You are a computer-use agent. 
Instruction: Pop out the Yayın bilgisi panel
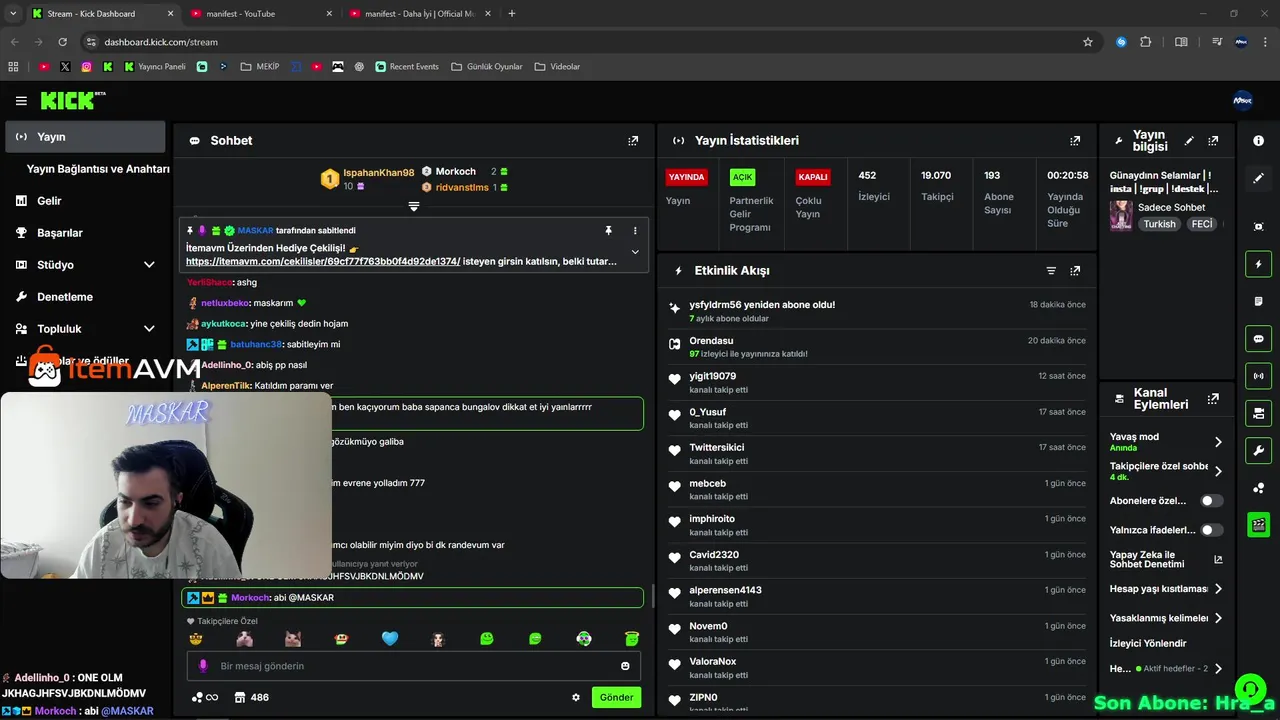1213,141
